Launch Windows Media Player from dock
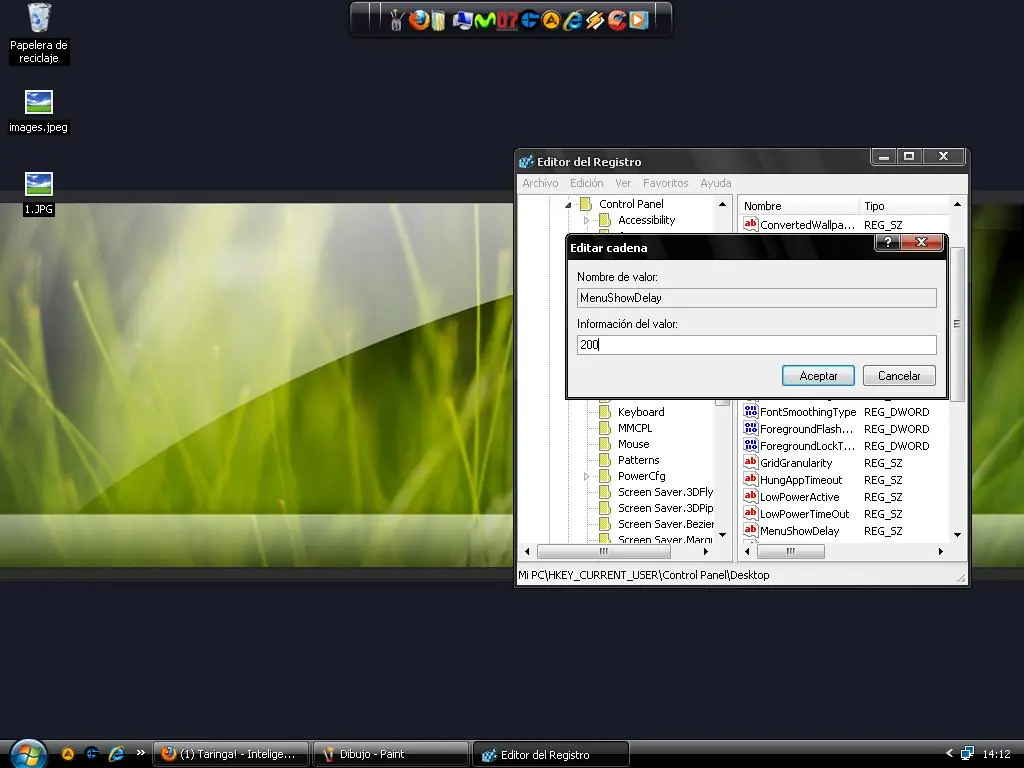Image resolution: width=1024 pixels, height=768 pixels. [x=639, y=20]
